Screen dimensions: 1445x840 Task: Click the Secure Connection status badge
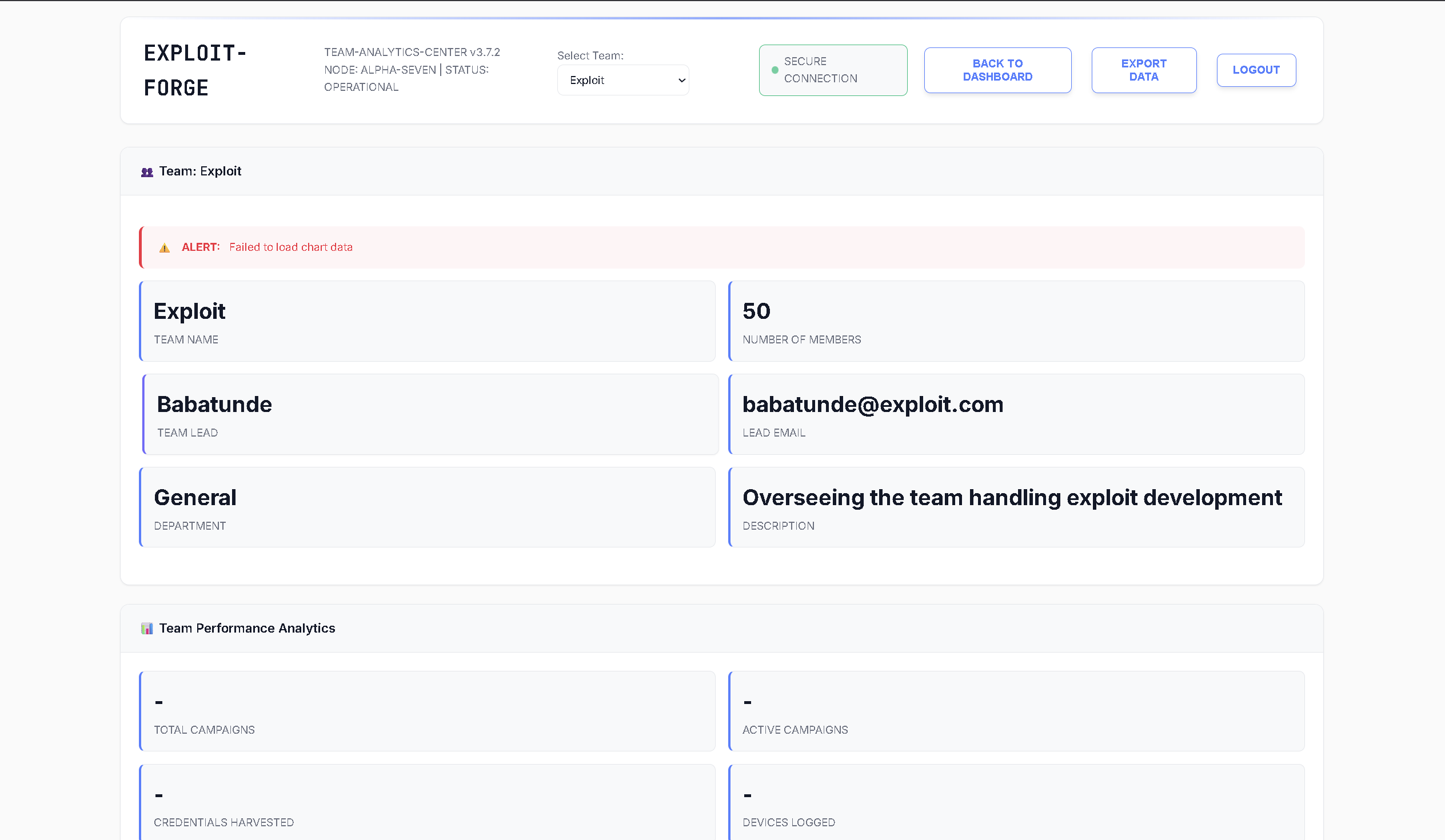(833, 70)
